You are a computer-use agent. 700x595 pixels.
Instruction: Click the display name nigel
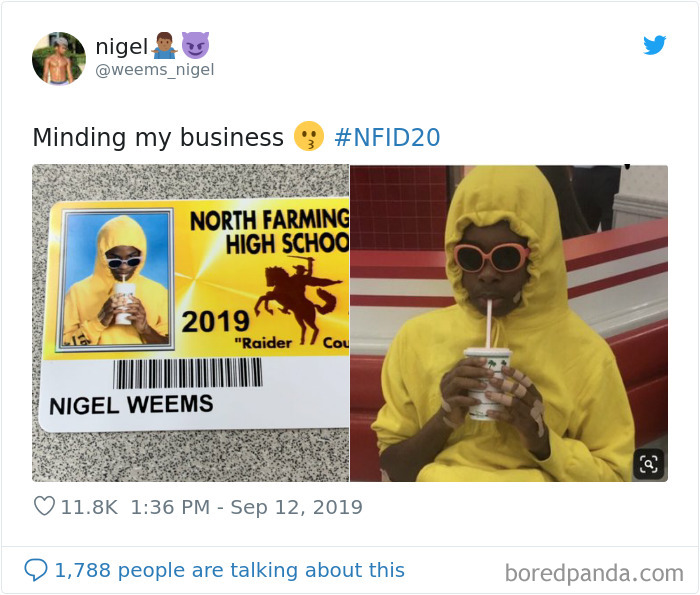pos(121,46)
